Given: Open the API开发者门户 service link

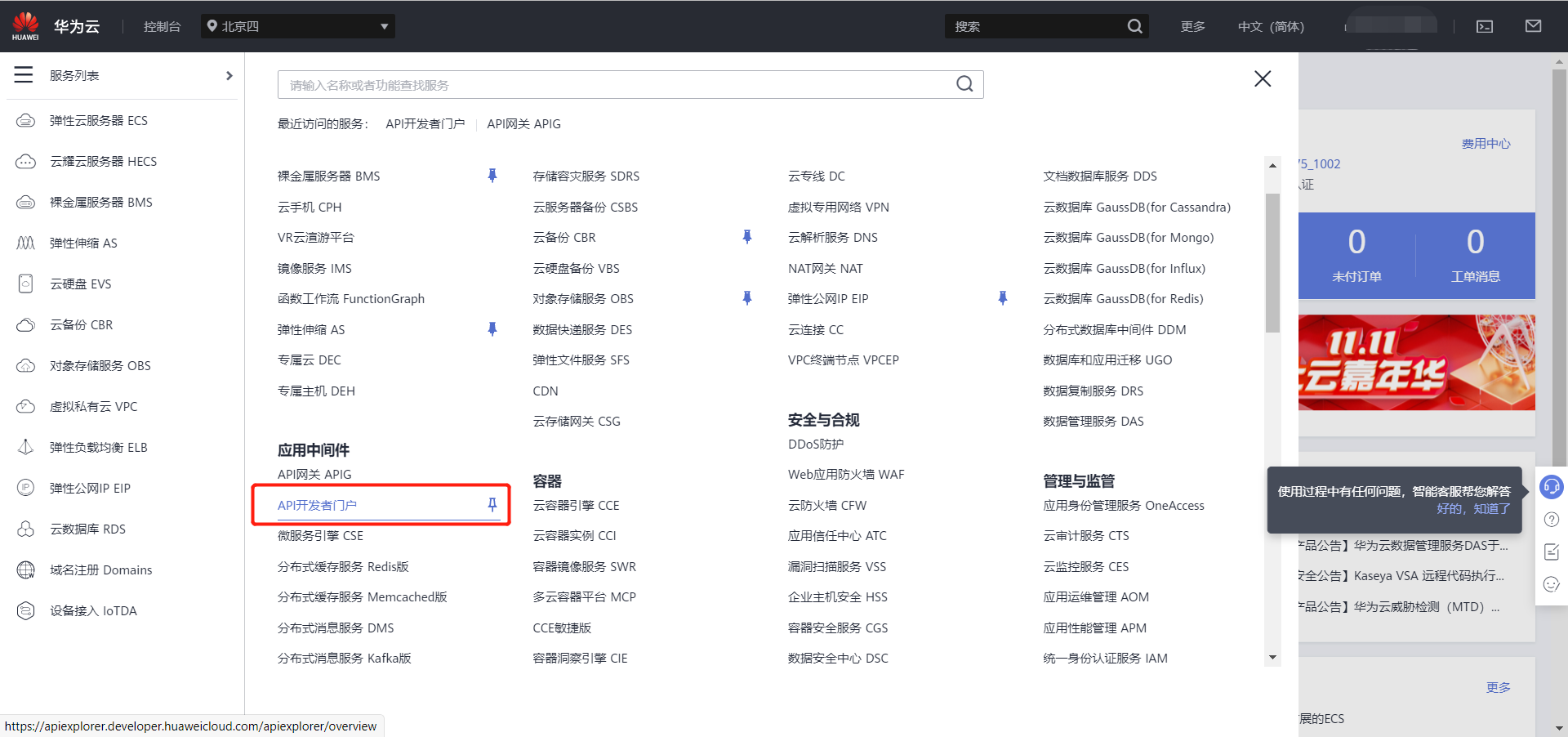Looking at the screenshot, I should pos(318,505).
